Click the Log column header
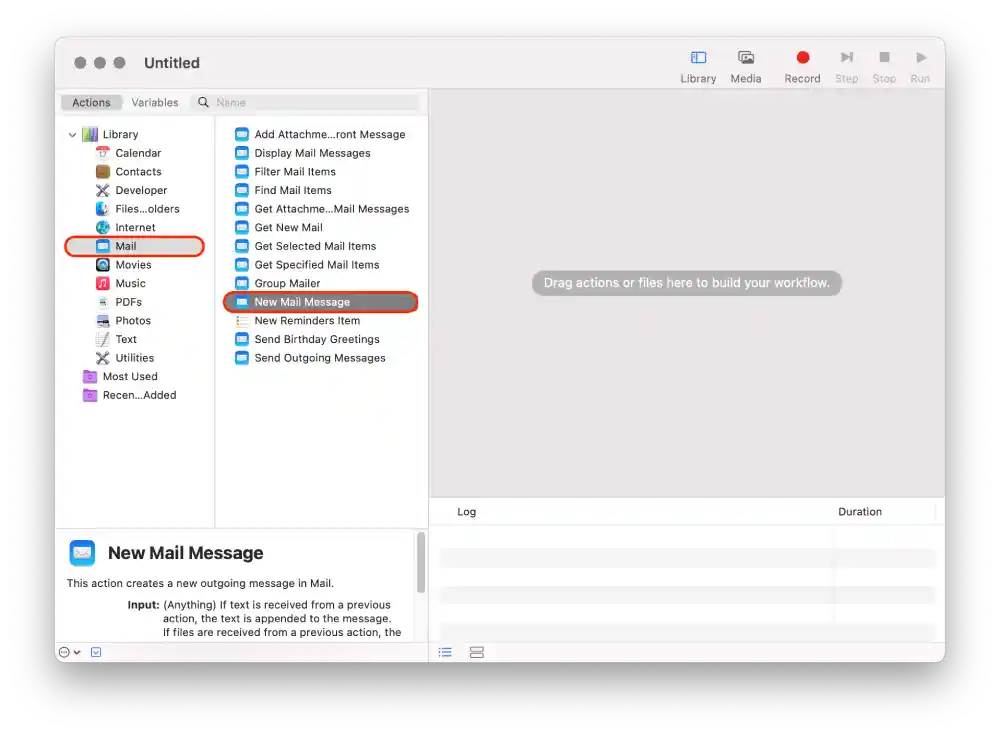This screenshot has height=735, width=1000. tap(466, 512)
